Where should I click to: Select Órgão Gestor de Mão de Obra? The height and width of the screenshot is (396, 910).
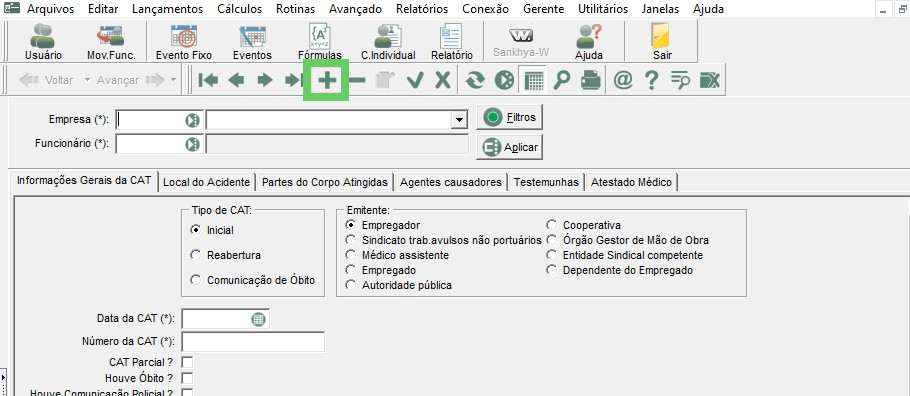click(551, 240)
